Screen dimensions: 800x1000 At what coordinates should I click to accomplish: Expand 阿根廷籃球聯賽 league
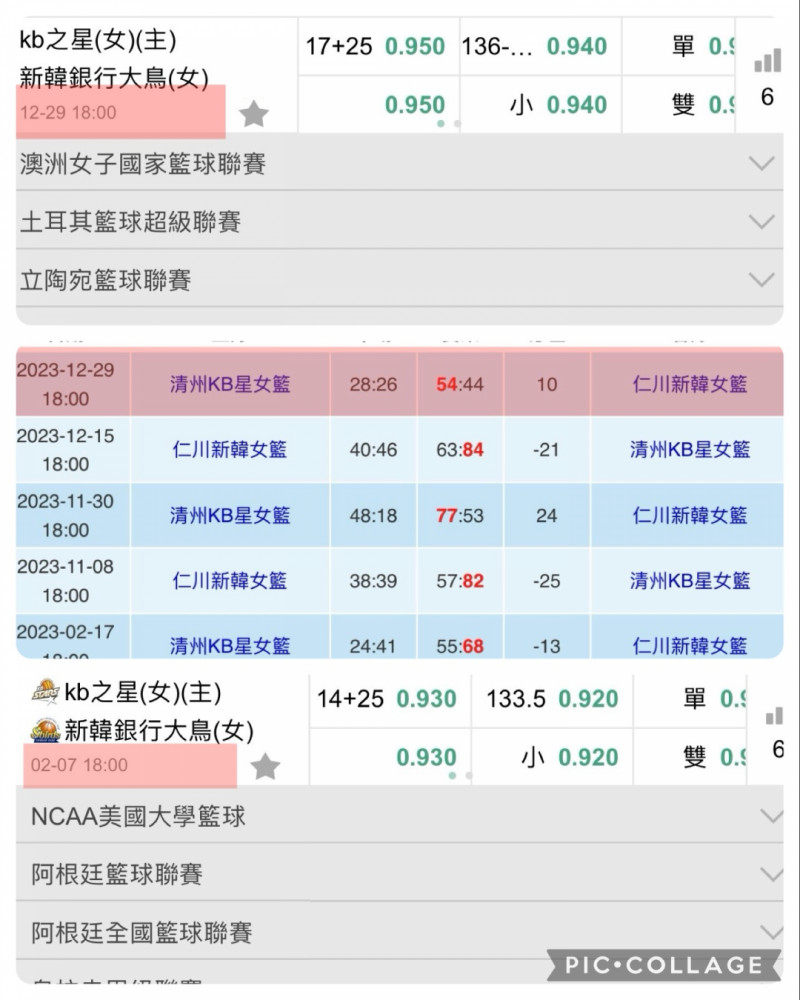tap(399, 874)
